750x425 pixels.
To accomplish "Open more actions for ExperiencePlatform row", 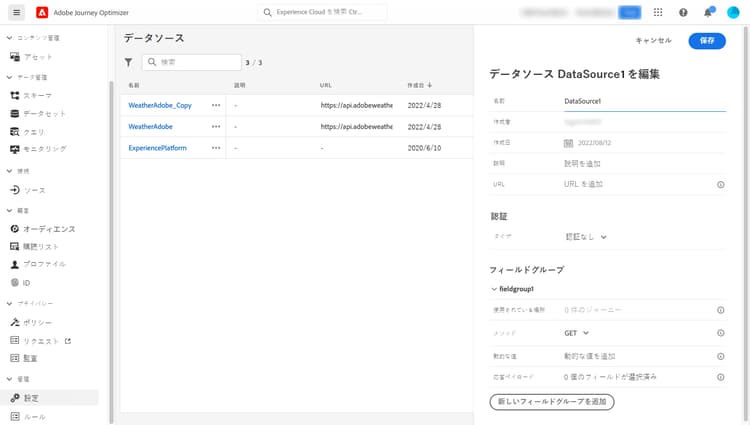I will pyautogui.click(x=216, y=148).
